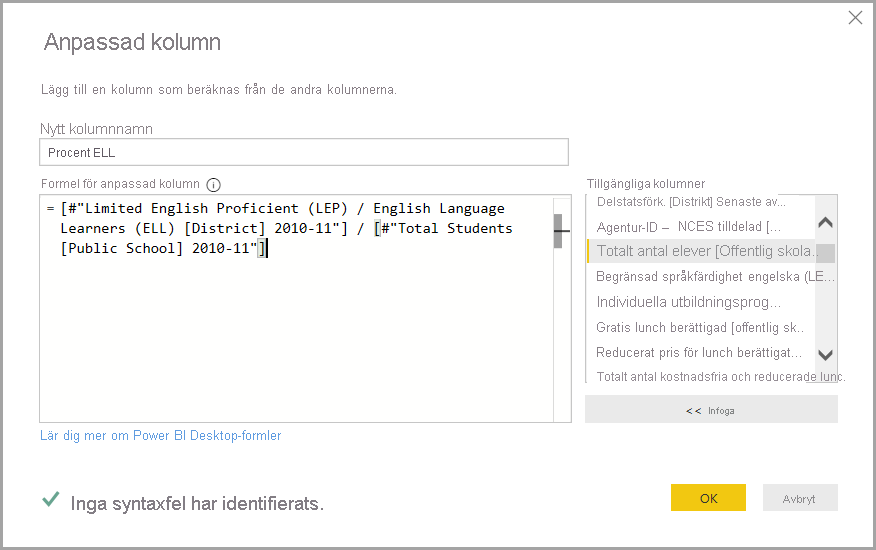Close the Anpassad kolumn dialog
This screenshot has width=876, height=550.
pyautogui.click(x=855, y=18)
